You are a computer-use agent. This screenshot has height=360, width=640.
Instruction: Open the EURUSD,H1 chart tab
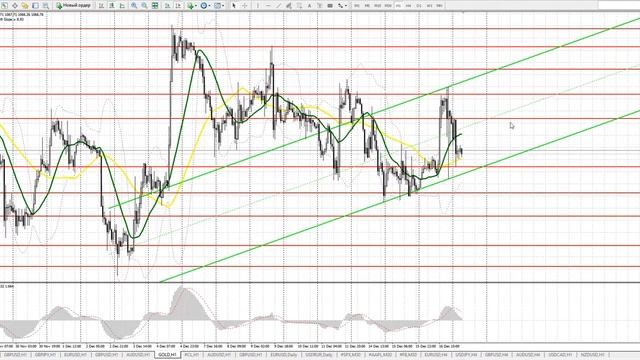pos(76,355)
